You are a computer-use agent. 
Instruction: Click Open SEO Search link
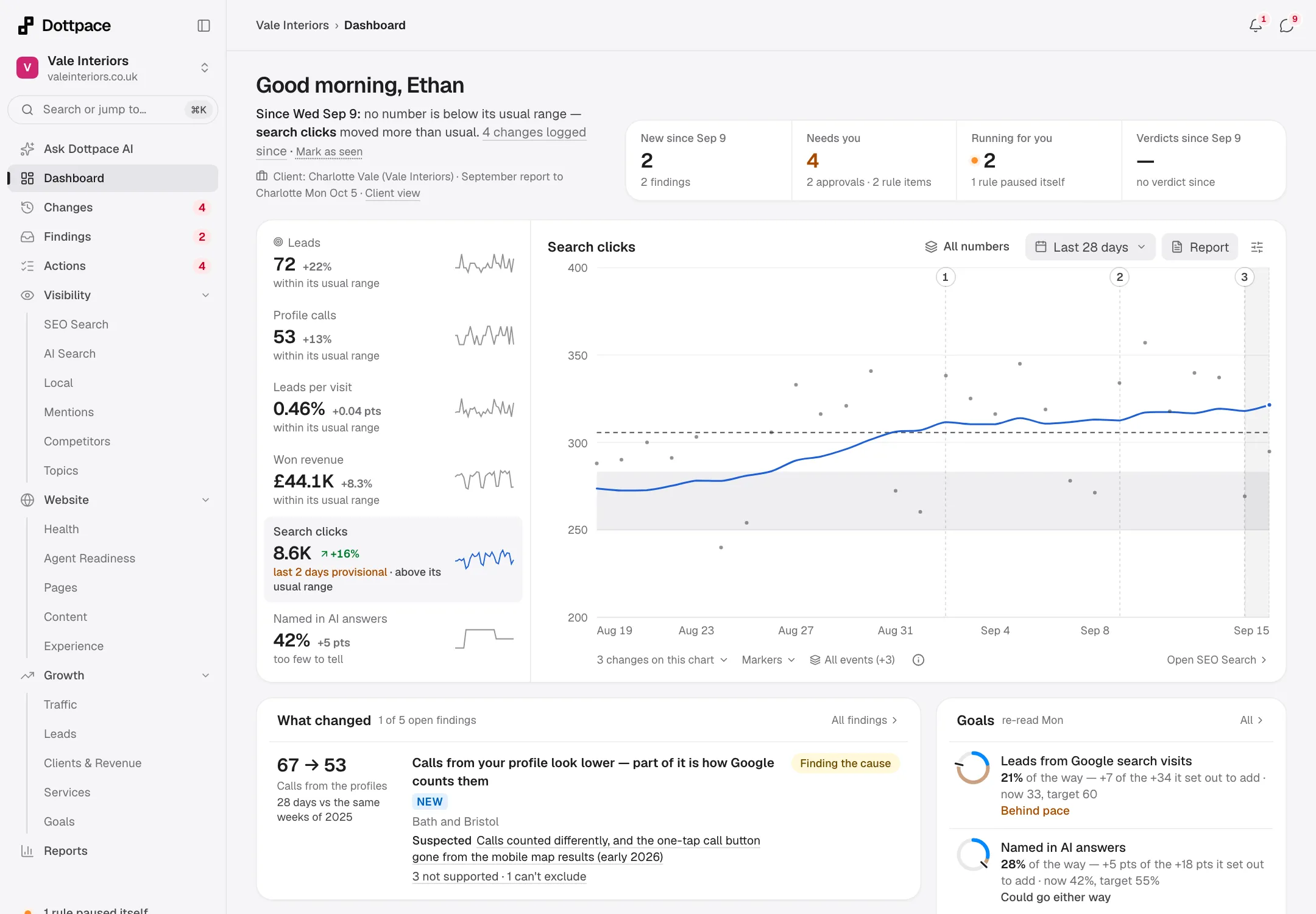click(x=1216, y=660)
